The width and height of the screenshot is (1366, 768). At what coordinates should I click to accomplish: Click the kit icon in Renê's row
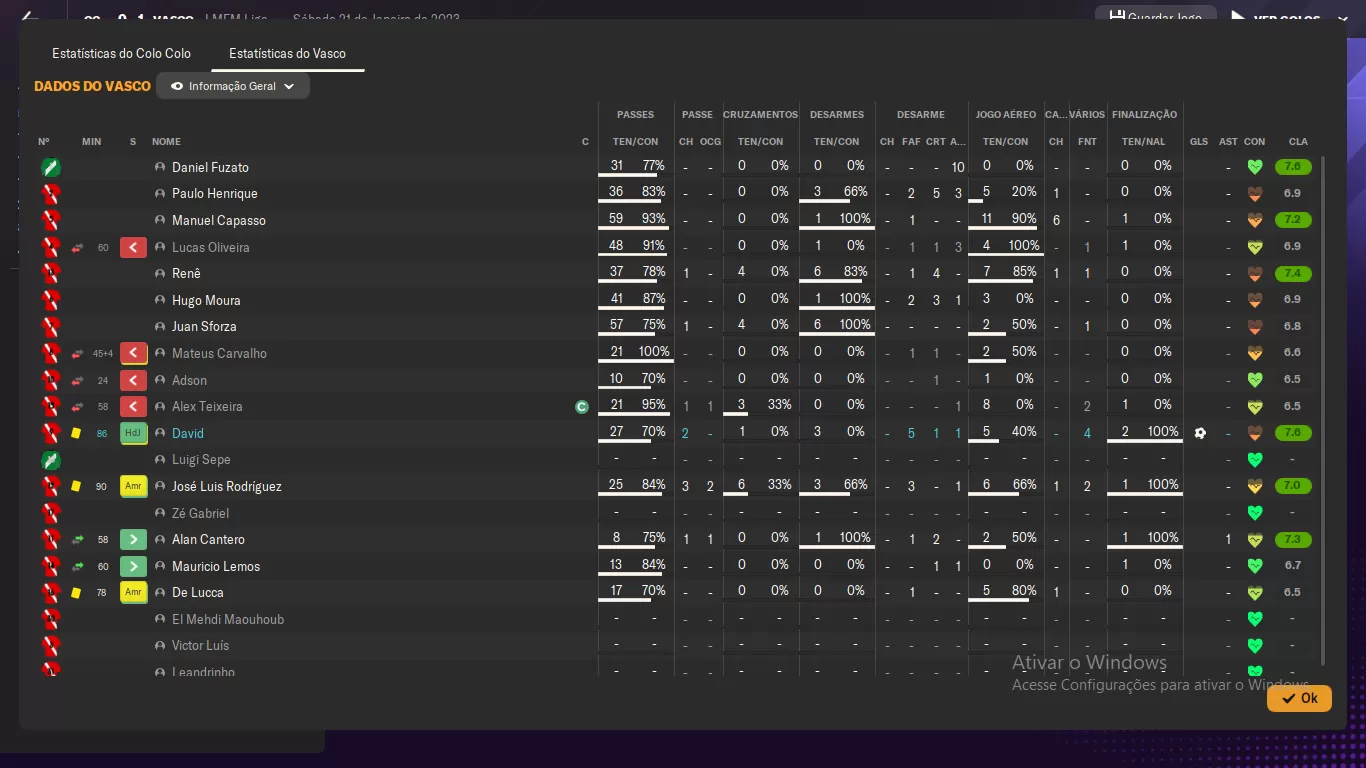click(51, 274)
